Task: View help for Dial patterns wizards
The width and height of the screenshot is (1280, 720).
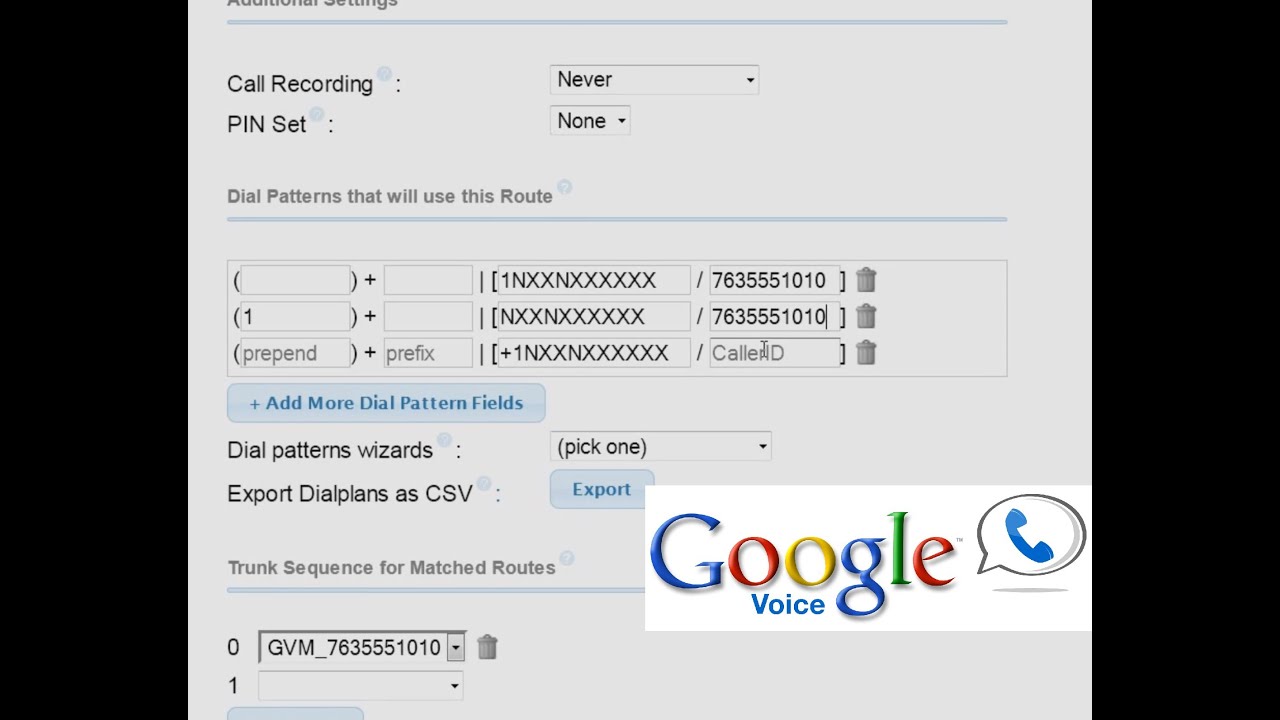Action: (444, 441)
